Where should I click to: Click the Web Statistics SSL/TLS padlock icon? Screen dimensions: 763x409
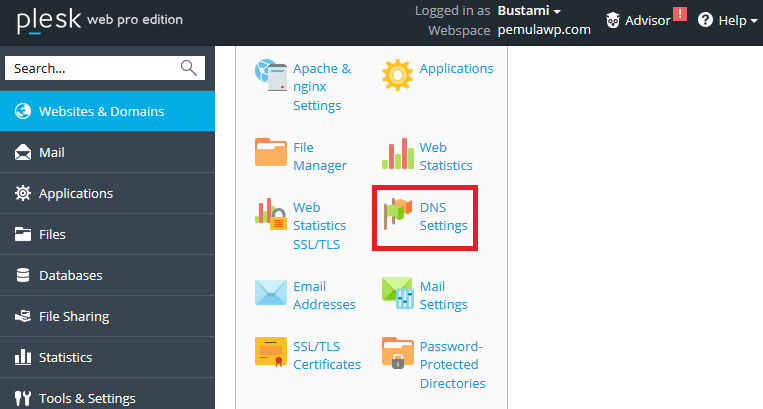point(271,214)
